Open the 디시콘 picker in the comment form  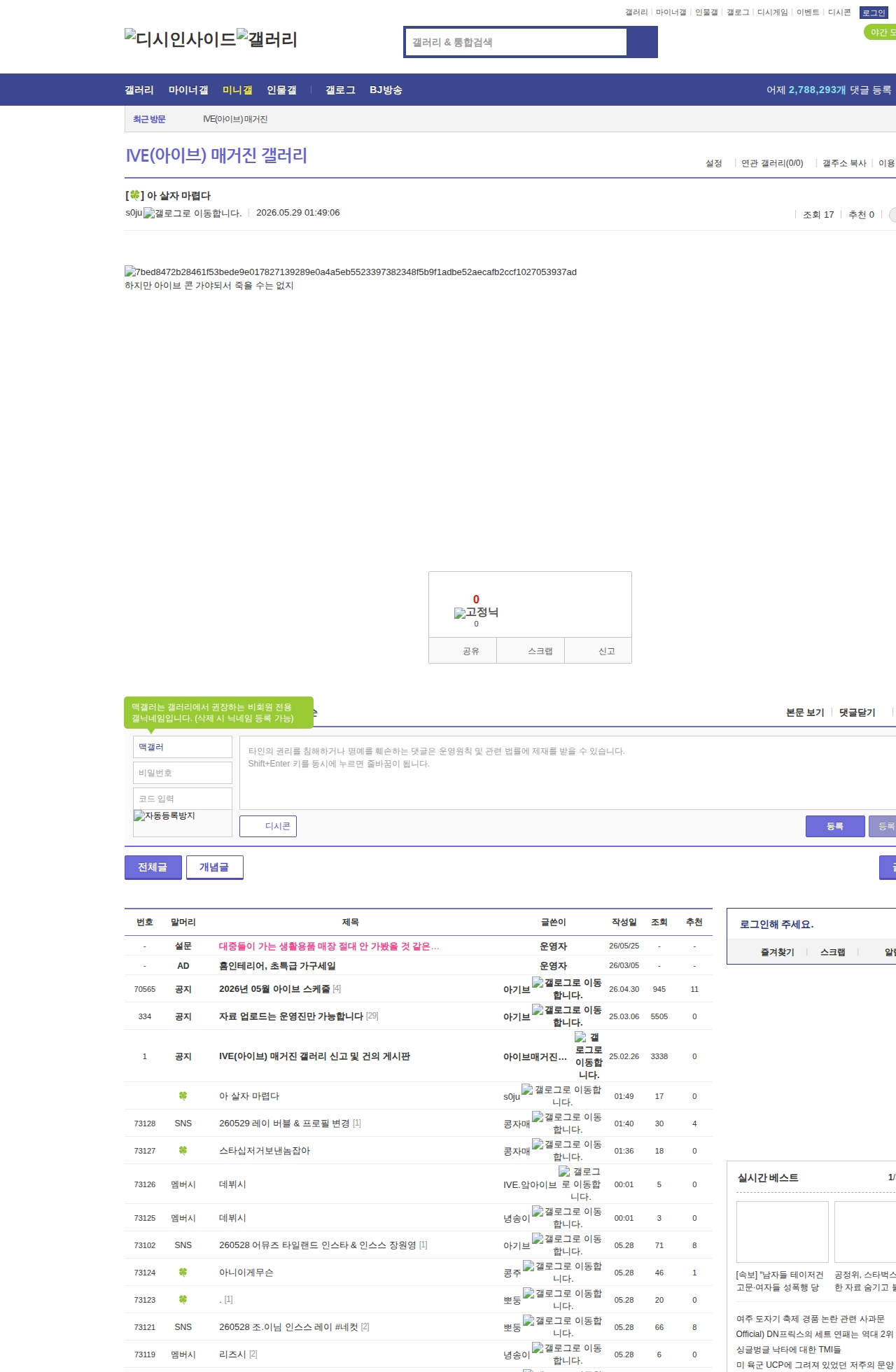(x=268, y=826)
